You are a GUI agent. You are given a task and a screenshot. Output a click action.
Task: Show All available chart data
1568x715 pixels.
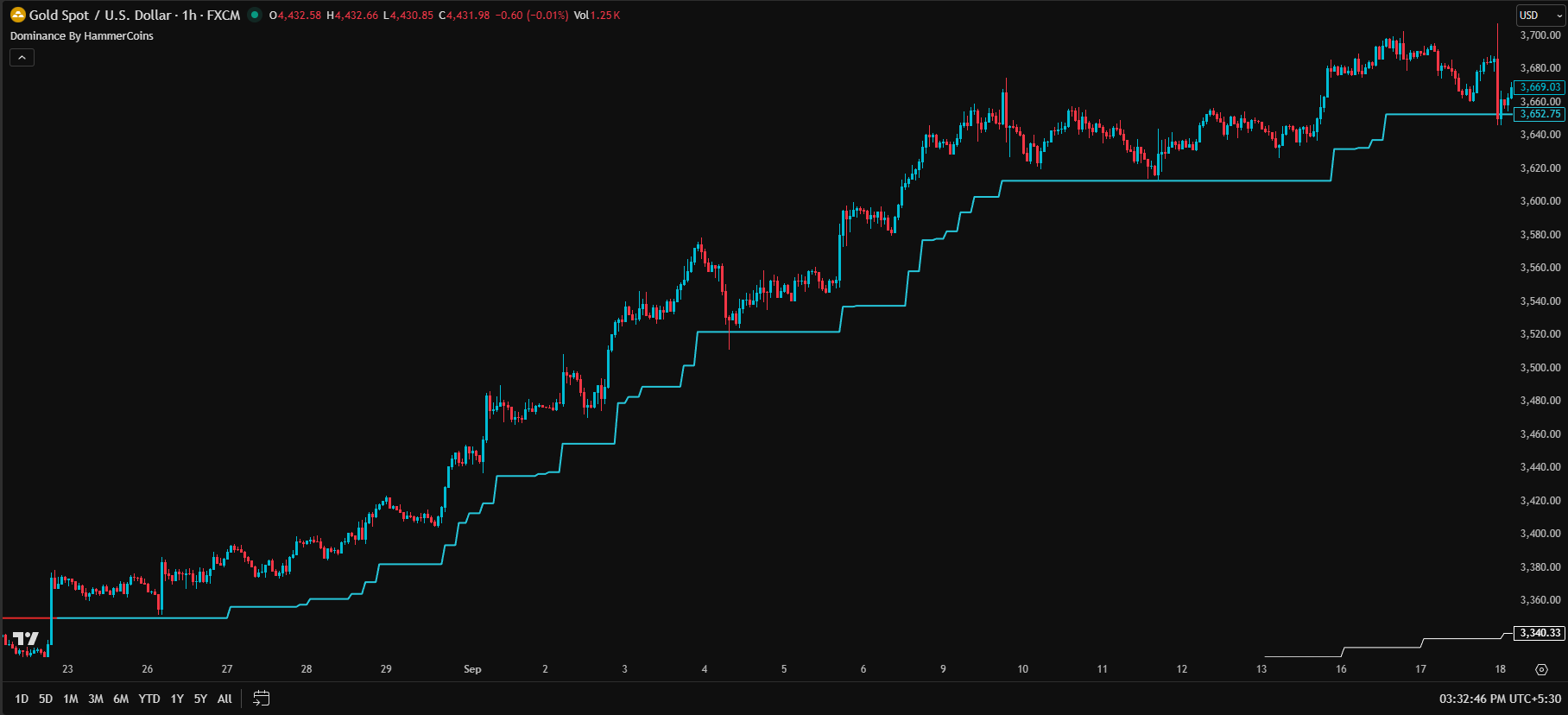[224, 699]
